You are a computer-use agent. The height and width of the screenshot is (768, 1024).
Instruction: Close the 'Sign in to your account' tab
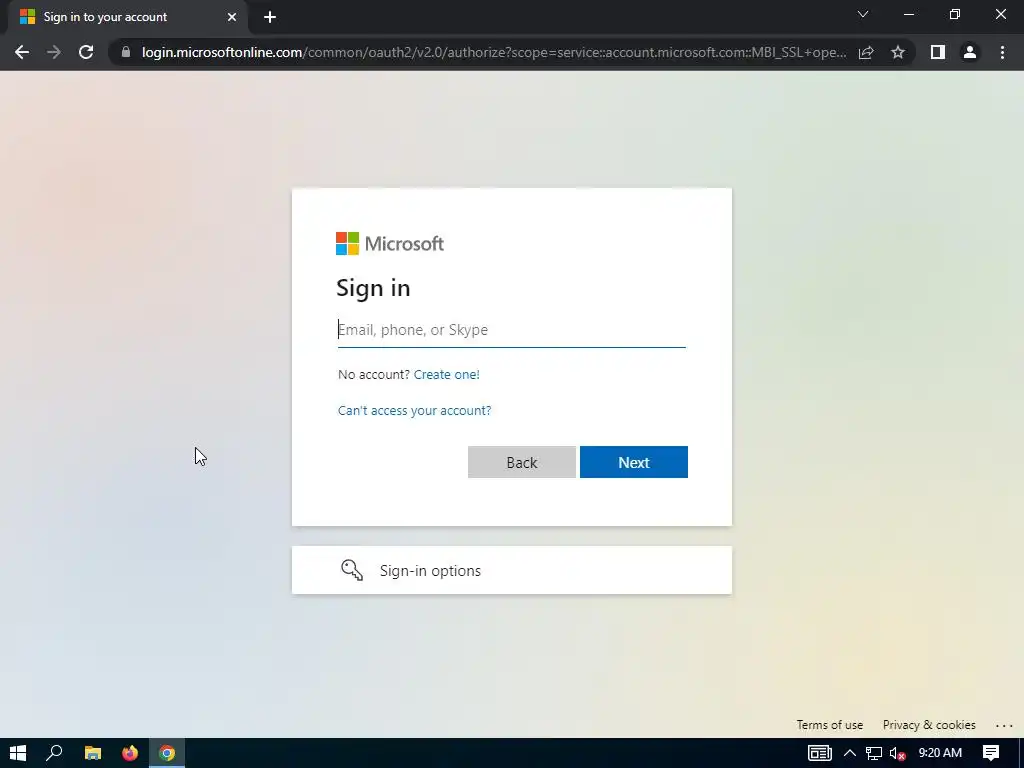click(x=232, y=17)
